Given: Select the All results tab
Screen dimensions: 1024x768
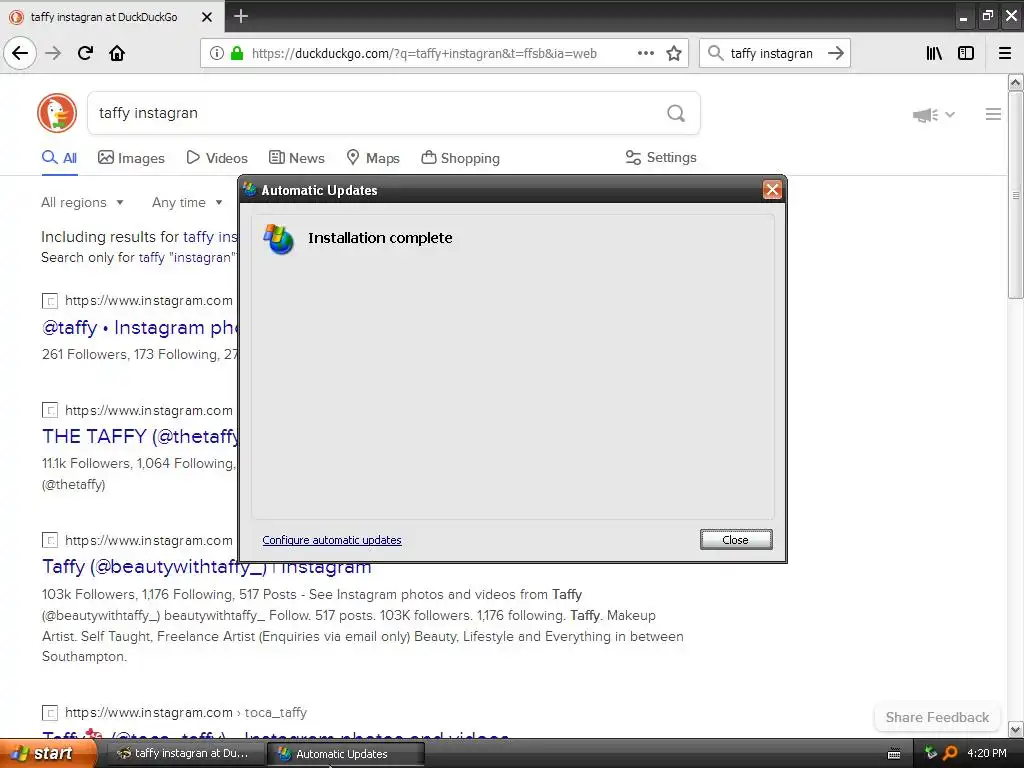Looking at the screenshot, I should point(59,158).
